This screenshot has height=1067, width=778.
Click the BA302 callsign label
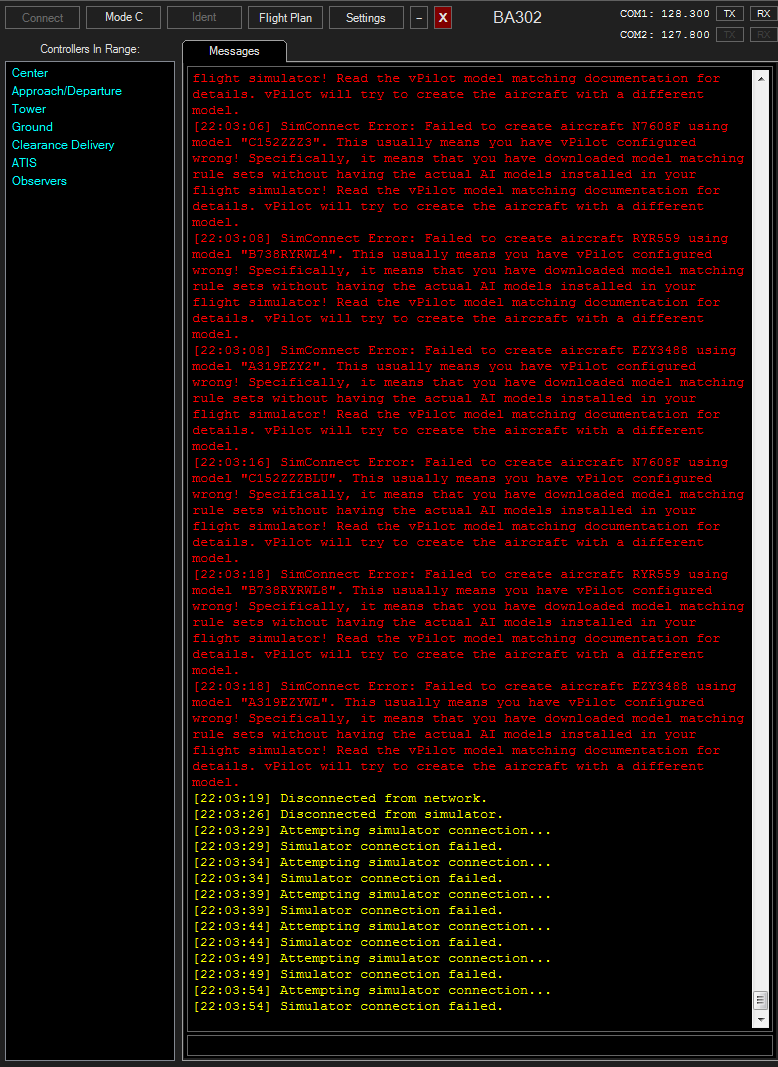pyautogui.click(x=517, y=18)
